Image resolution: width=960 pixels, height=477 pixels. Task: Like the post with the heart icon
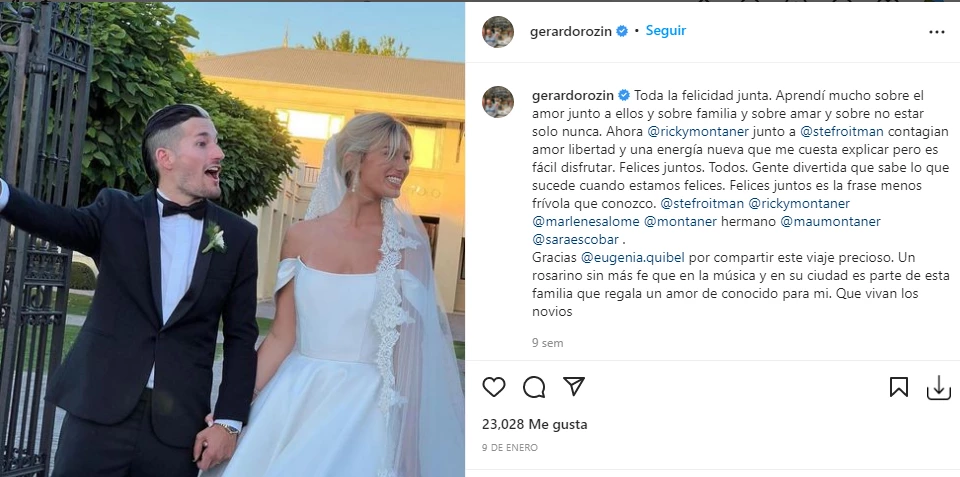493,387
